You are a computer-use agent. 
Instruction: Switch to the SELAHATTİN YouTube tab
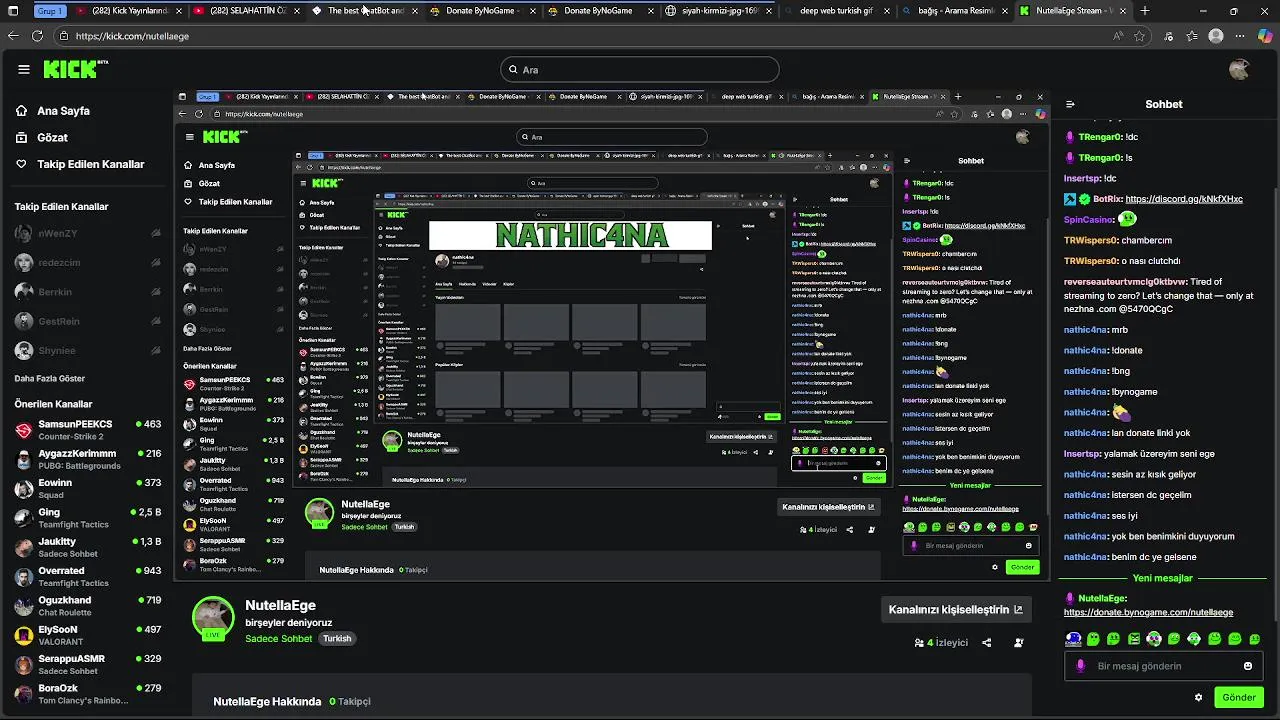(x=245, y=11)
